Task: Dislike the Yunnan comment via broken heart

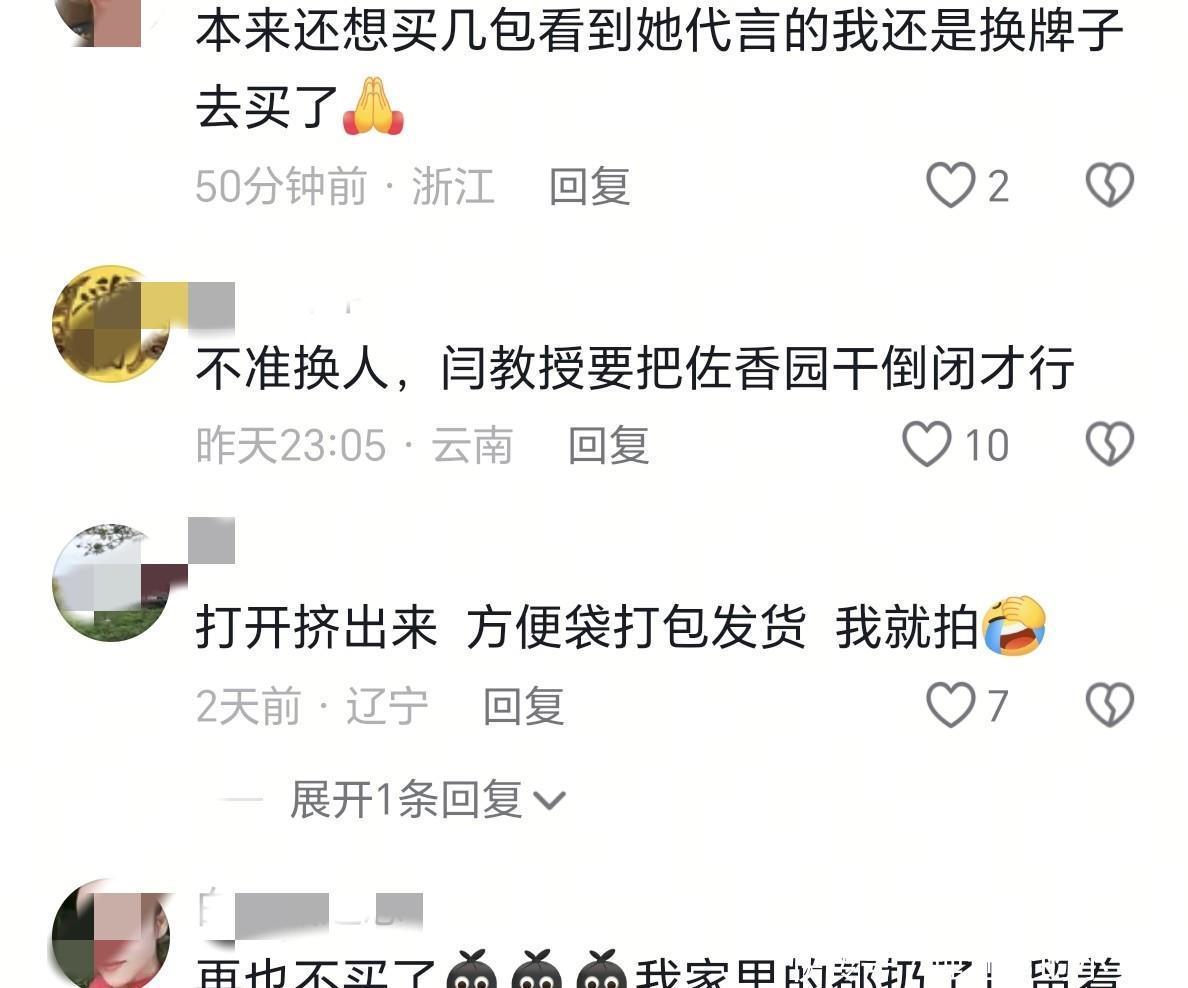Action: [1109, 444]
